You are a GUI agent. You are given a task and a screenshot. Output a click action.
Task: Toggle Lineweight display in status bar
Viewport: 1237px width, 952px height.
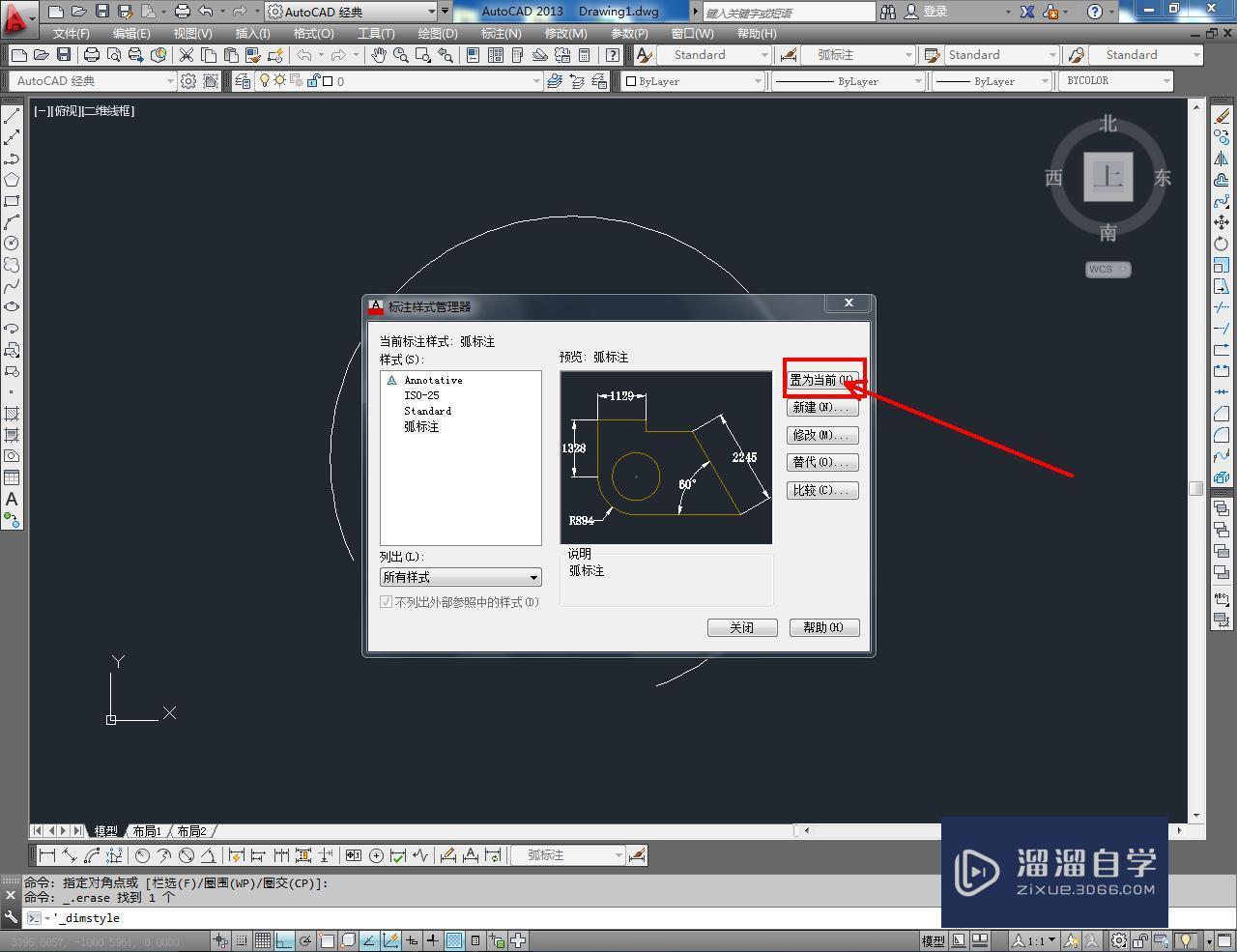432,940
